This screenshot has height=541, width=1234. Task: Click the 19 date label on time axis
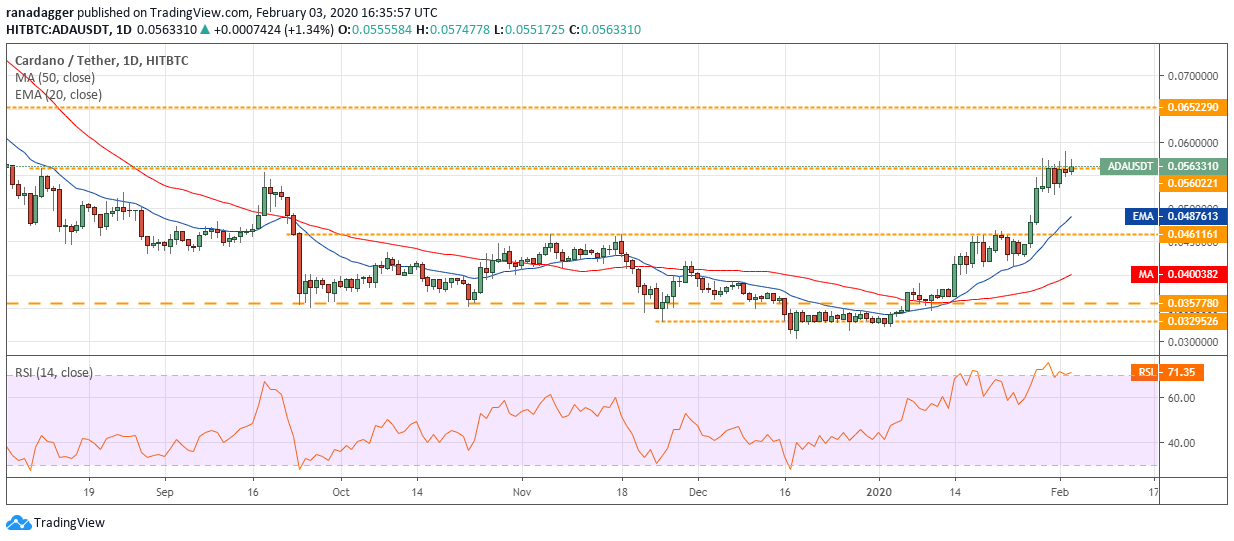pos(88,492)
